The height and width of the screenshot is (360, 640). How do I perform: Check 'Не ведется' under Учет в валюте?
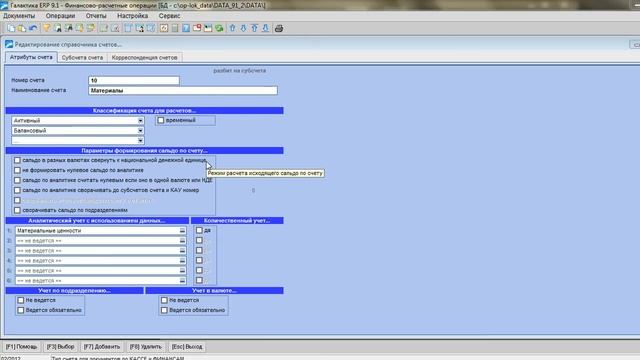coord(164,300)
